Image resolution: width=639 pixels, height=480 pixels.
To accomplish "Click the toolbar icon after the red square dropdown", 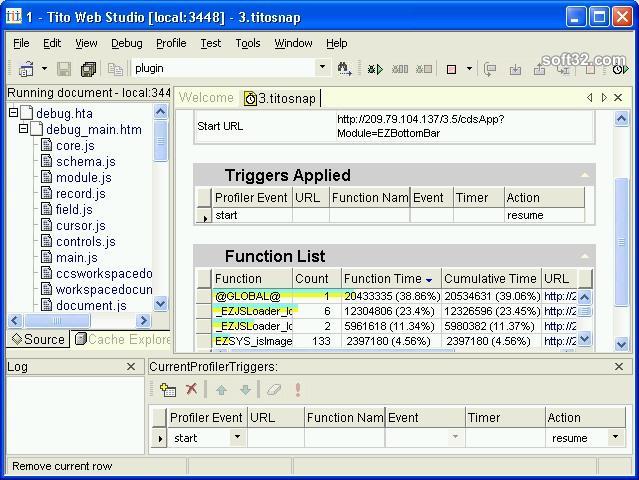I will point(489,69).
